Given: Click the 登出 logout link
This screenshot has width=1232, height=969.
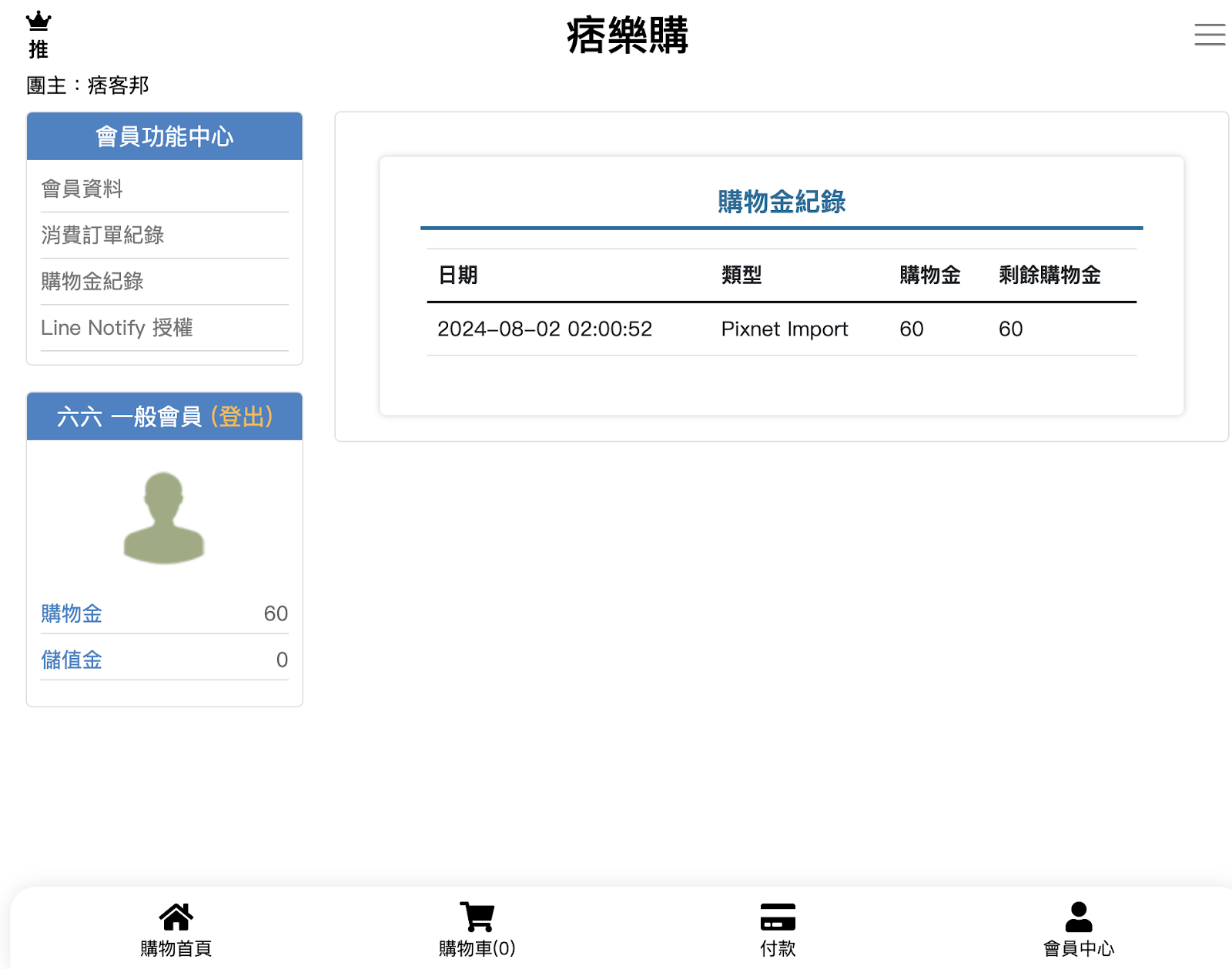Looking at the screenshot, I should 242,416.
